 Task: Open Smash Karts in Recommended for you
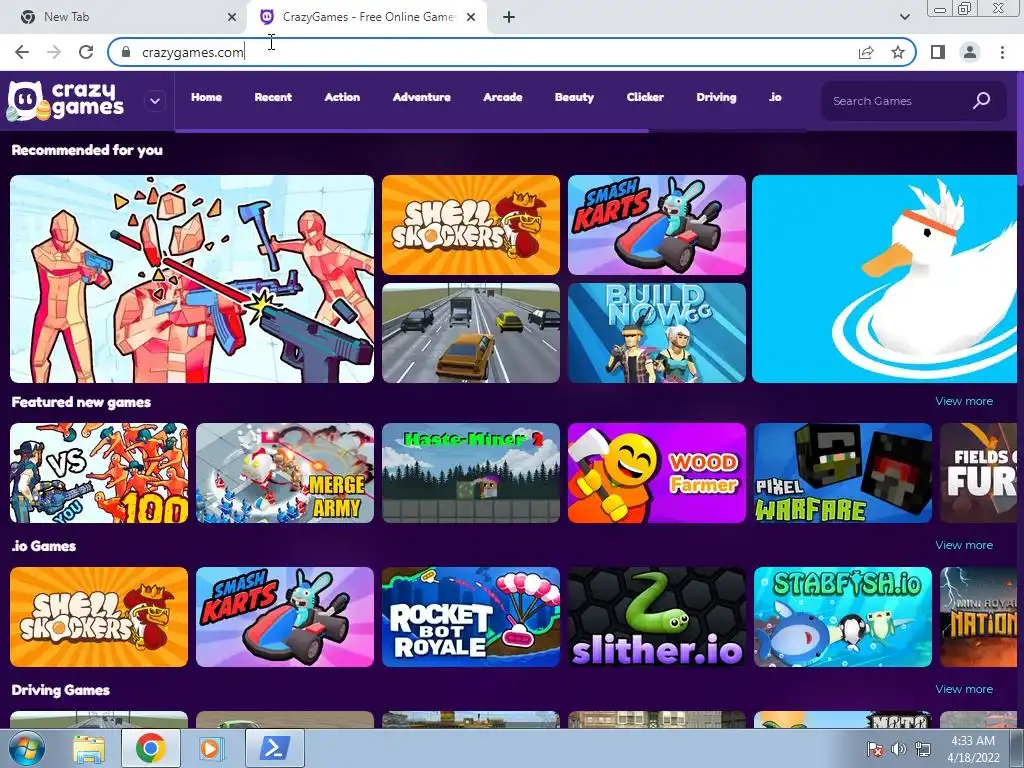tap(656, 225)
